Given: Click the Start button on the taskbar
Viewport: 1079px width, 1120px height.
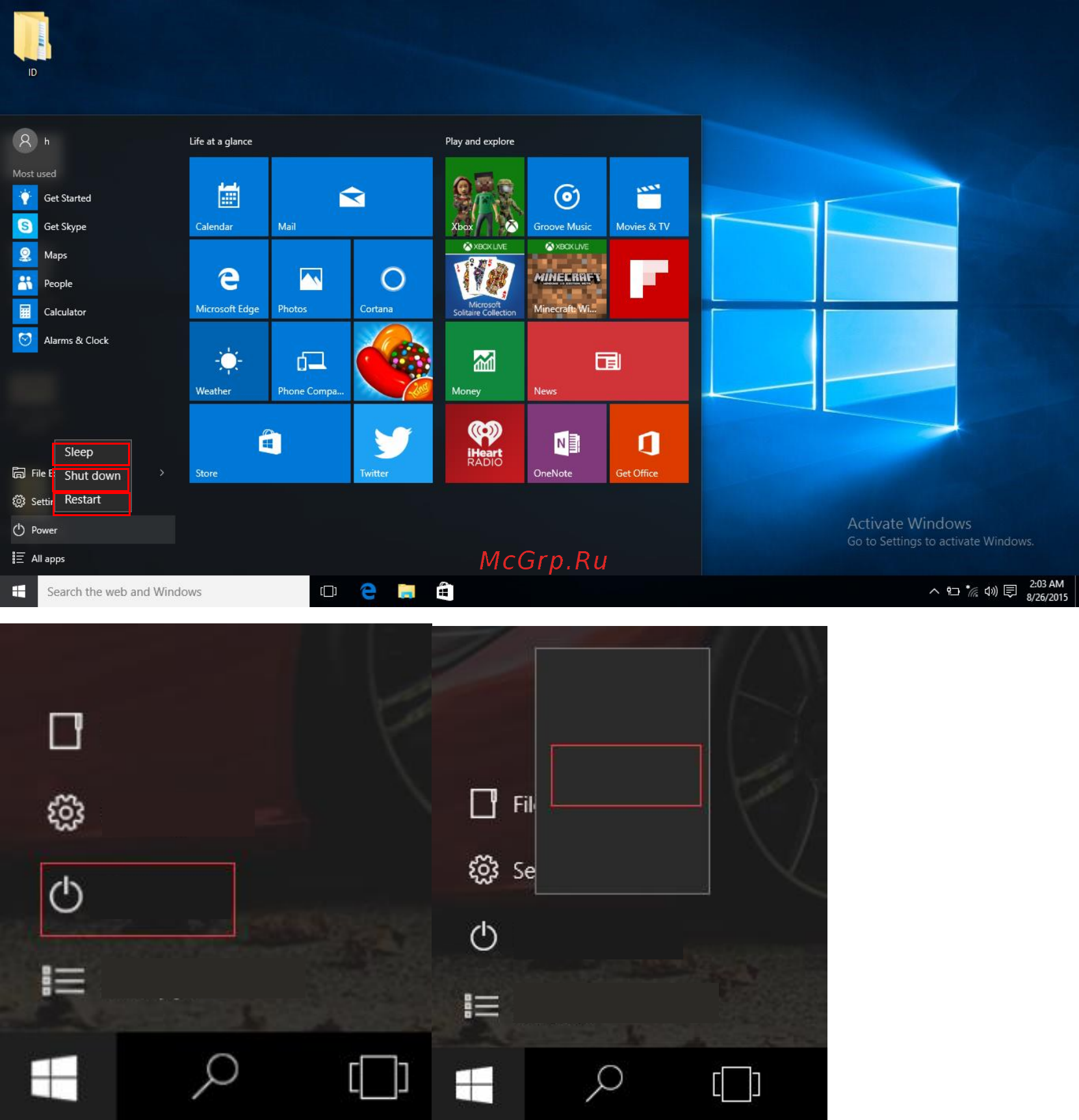Looking at the screenshot, I should point(19,592).
